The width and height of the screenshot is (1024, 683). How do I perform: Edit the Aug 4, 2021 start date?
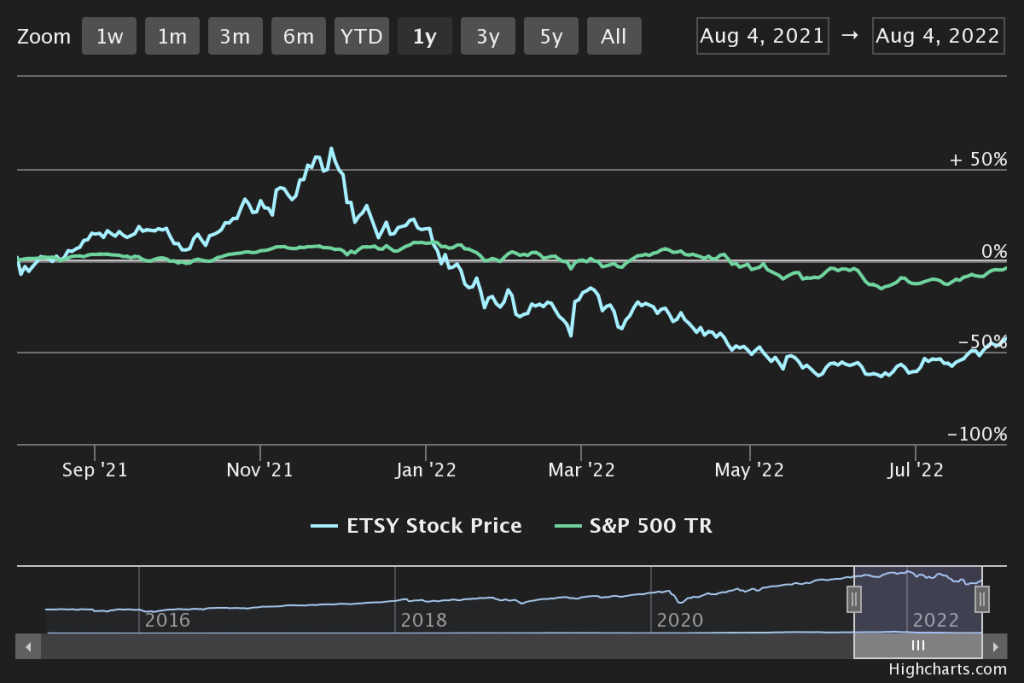[x=762, y=37]
